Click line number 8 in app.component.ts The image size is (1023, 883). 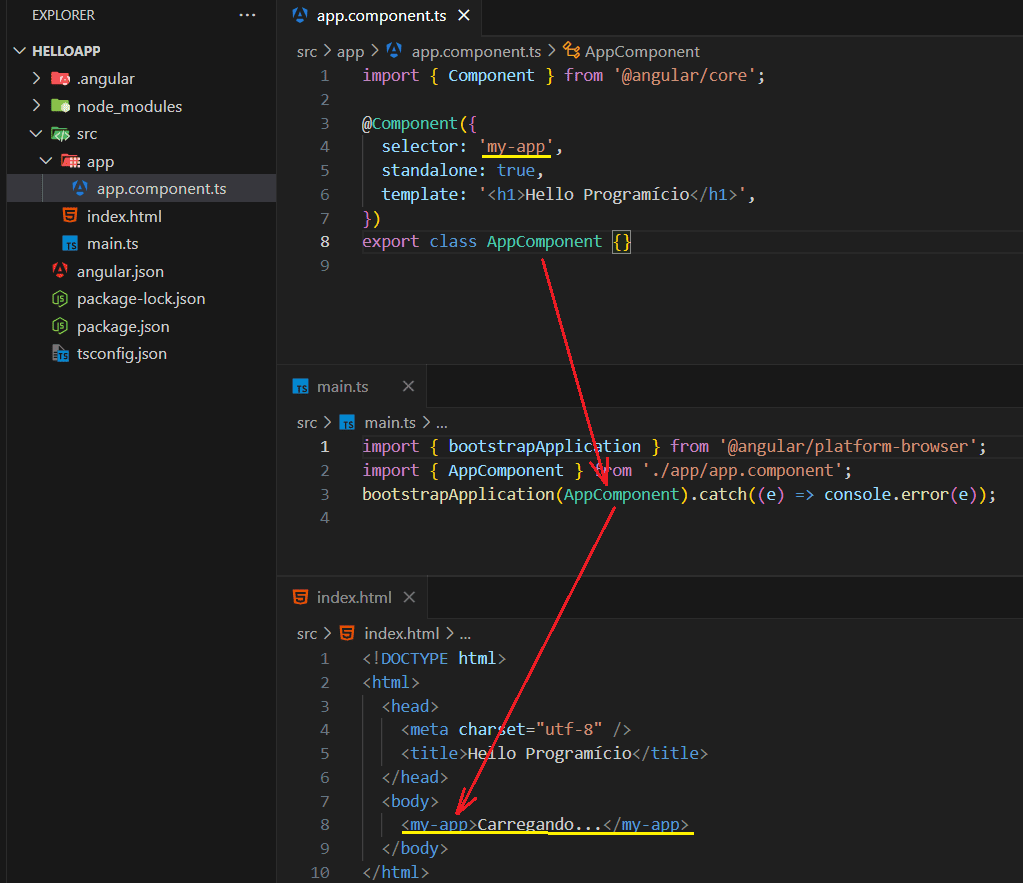(x=324, y=241)
